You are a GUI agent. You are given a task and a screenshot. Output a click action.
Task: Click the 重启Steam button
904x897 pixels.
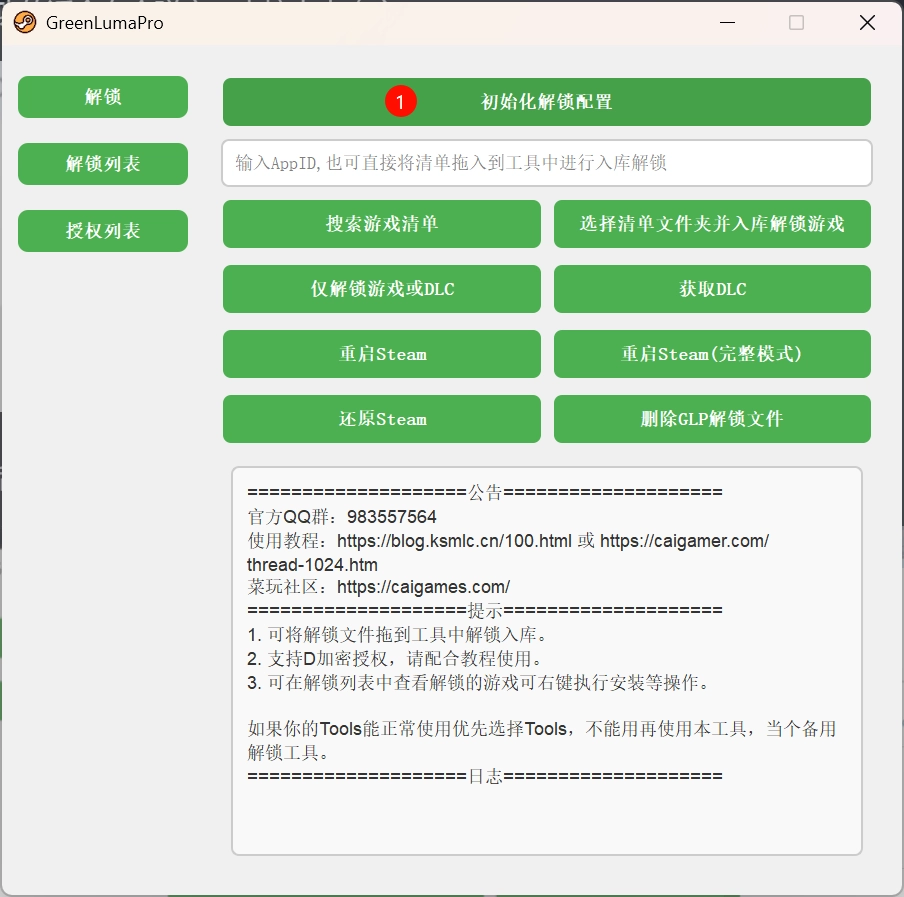tap(382, 354)
